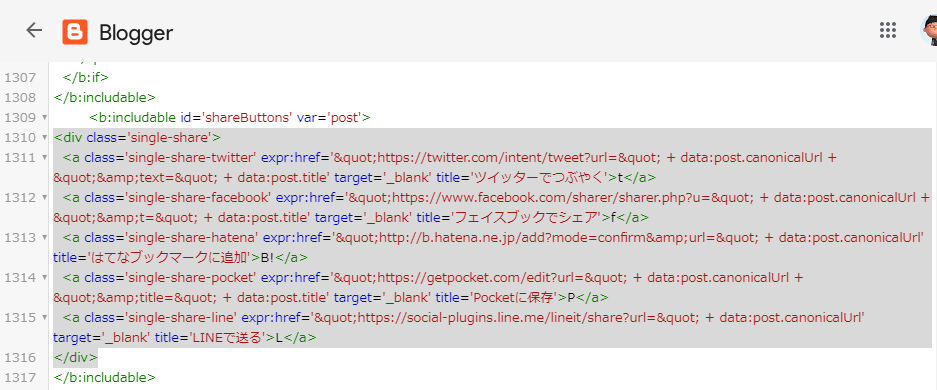
Task: Collapse fold arrow on line 1311
Action: (x=45, y=158)
